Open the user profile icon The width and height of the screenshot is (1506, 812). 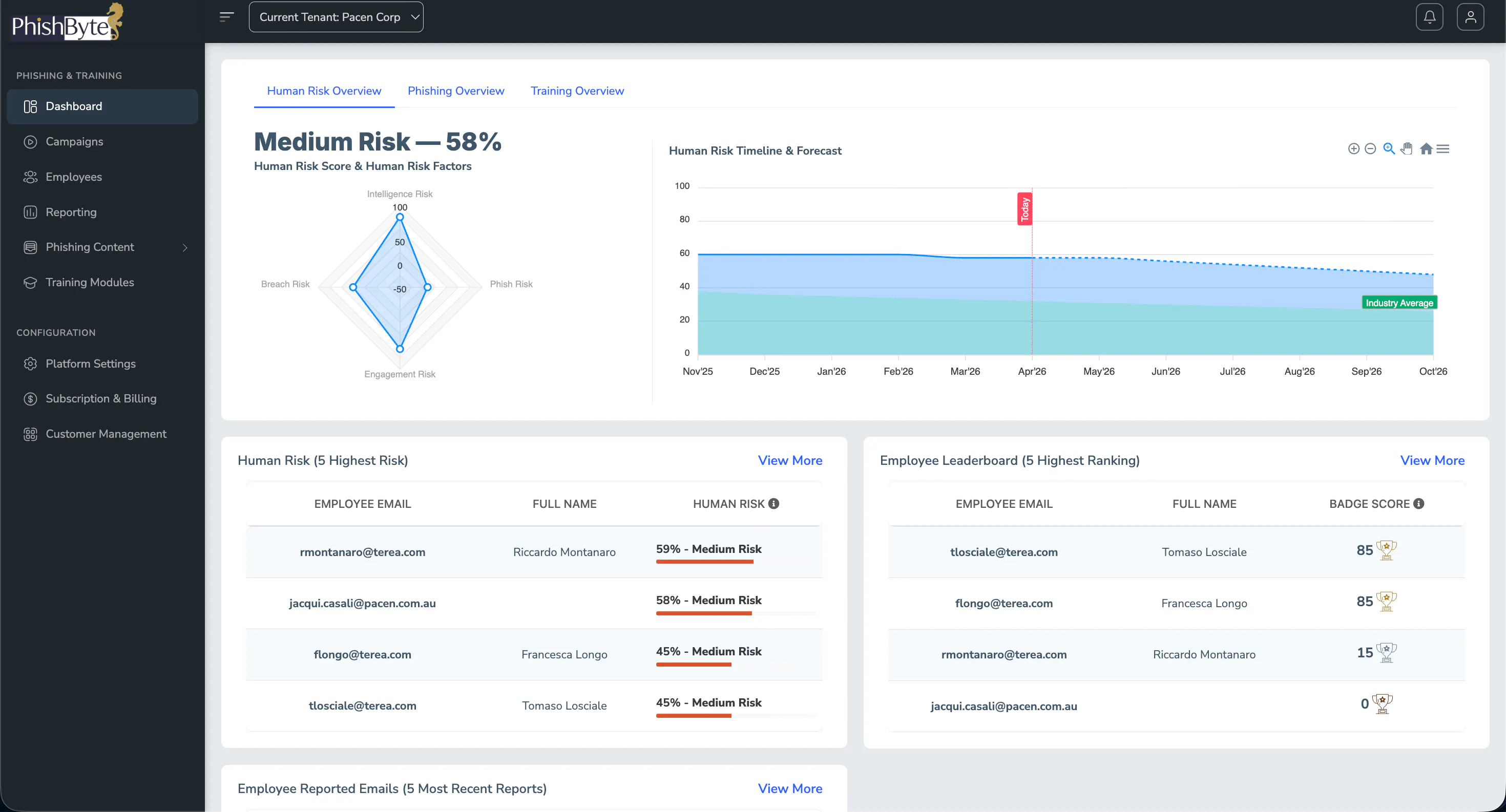click(x=1470, y=17)
